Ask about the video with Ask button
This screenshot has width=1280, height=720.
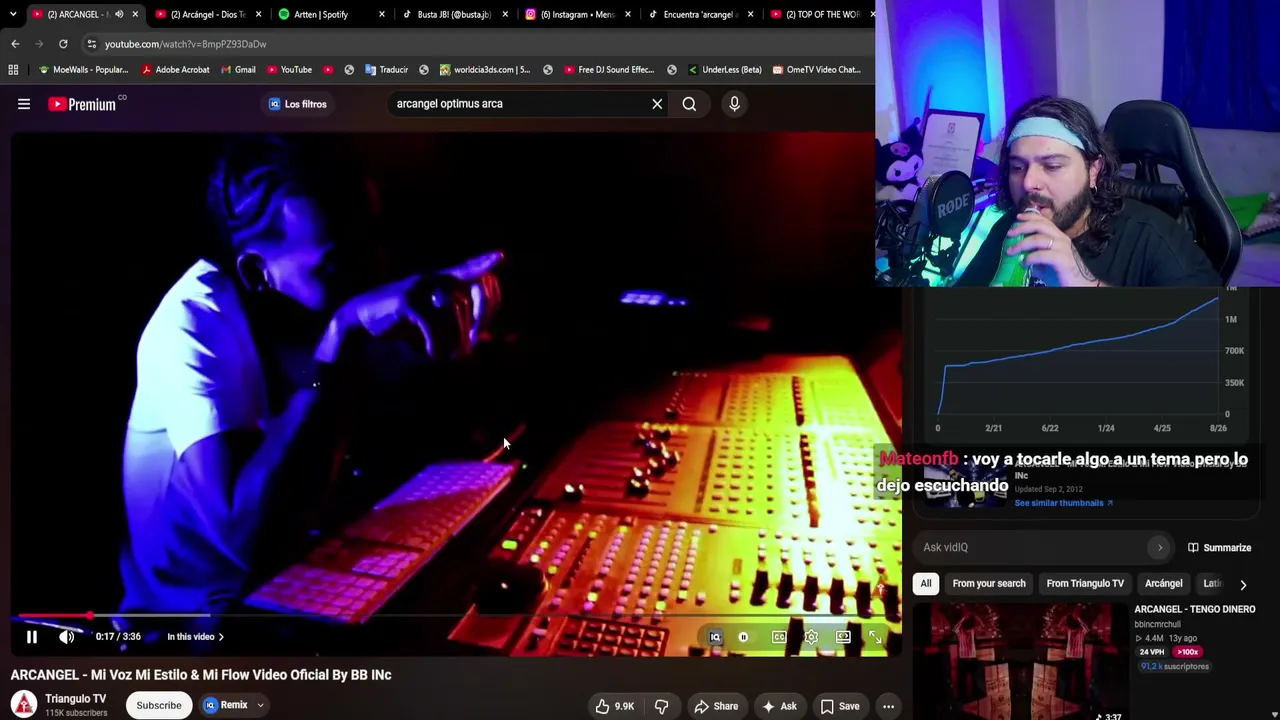[x=779, y=706]
